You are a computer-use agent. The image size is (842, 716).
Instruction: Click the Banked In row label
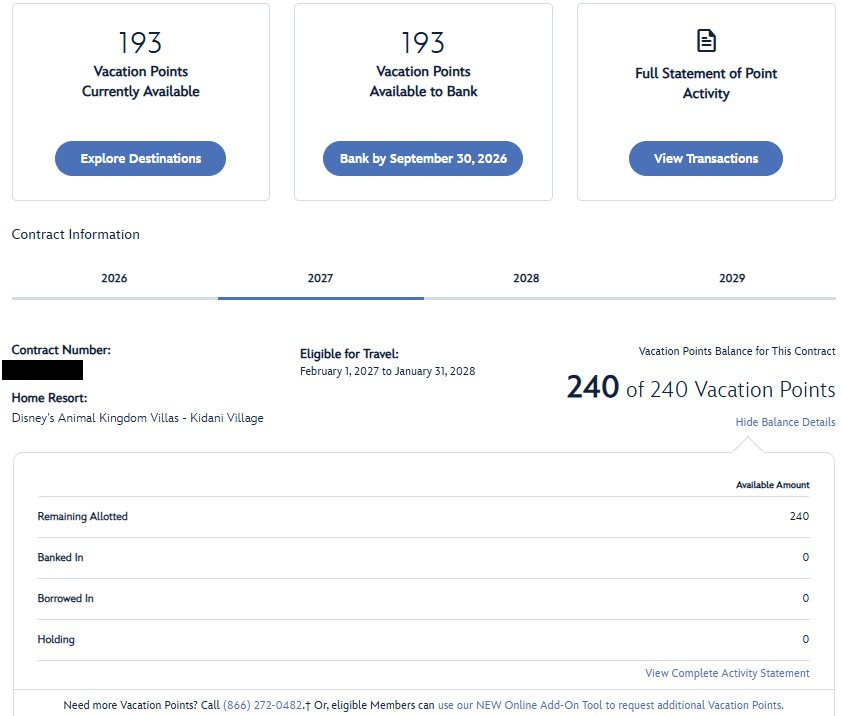tap(61, 557)
